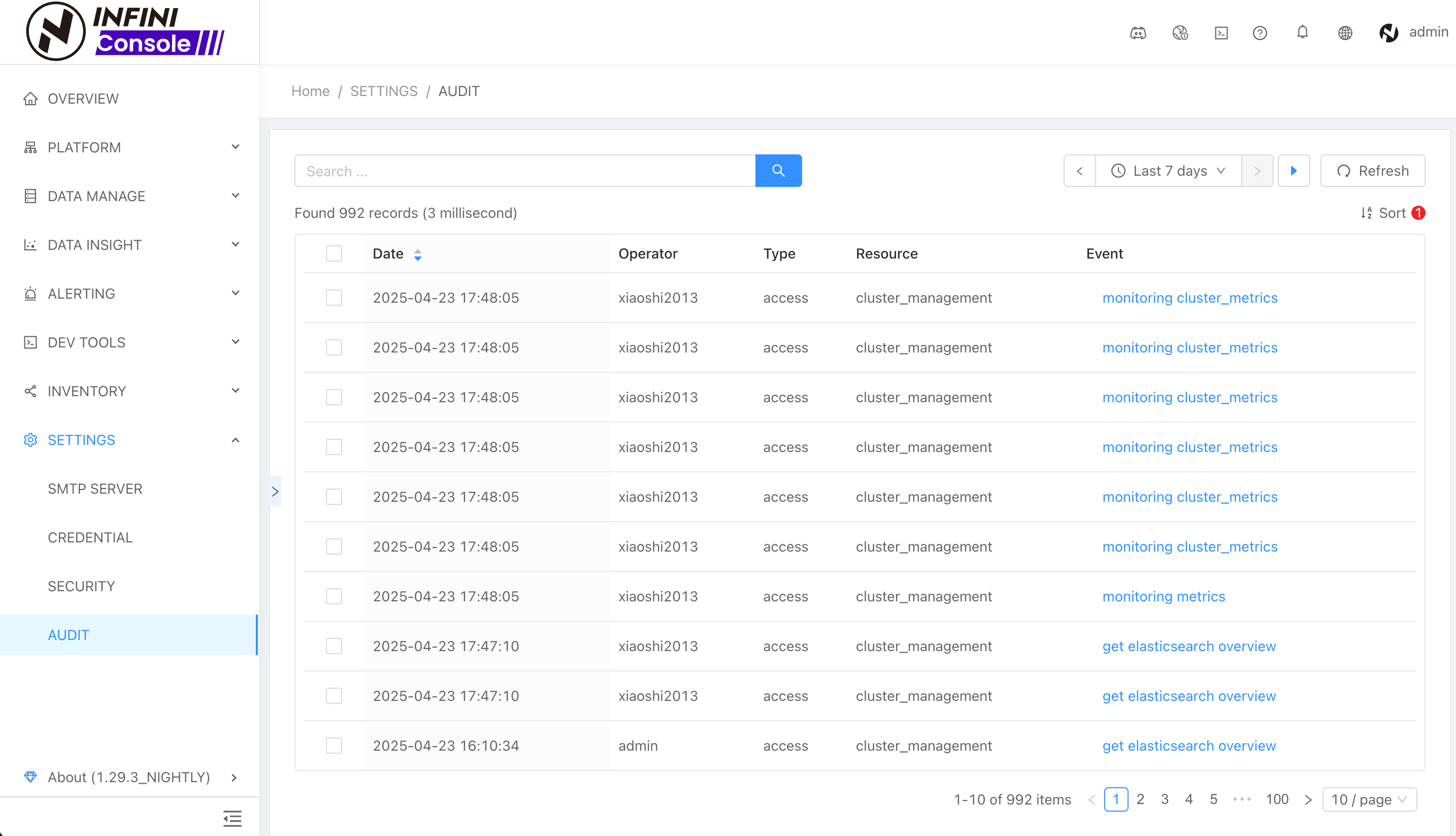The image size is (1456, 836).
Task: Click the auto-refresh play icon
Action: pyautogui.click(x=1294, y=171)
